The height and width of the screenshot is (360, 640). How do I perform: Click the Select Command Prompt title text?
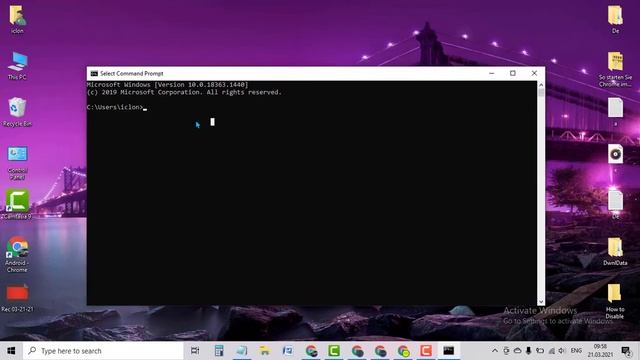[131, 73]
